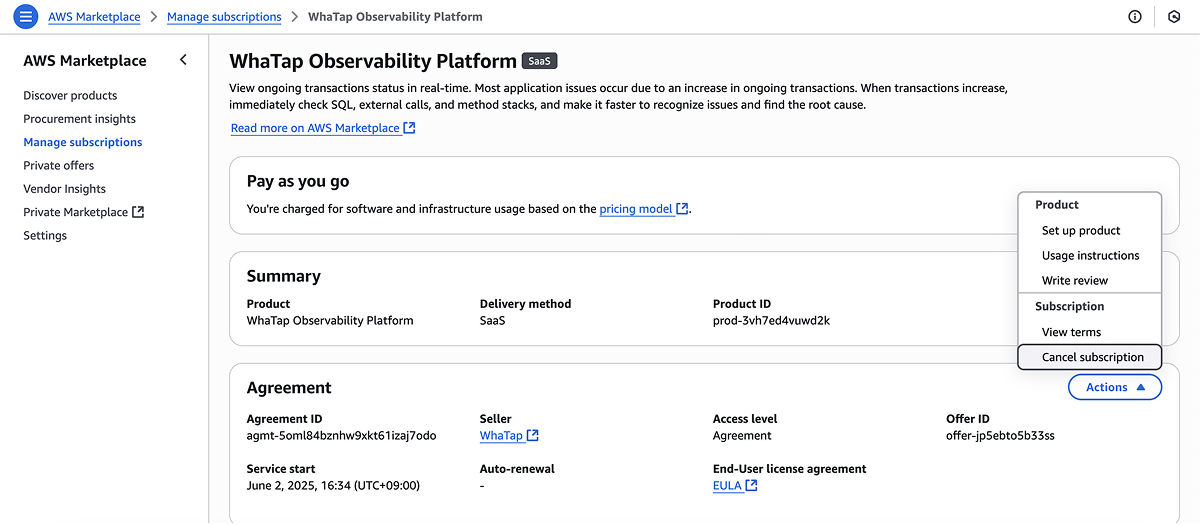Open the EULA link
This screenshot has width=1200, height=525.
tap(735, 486)
